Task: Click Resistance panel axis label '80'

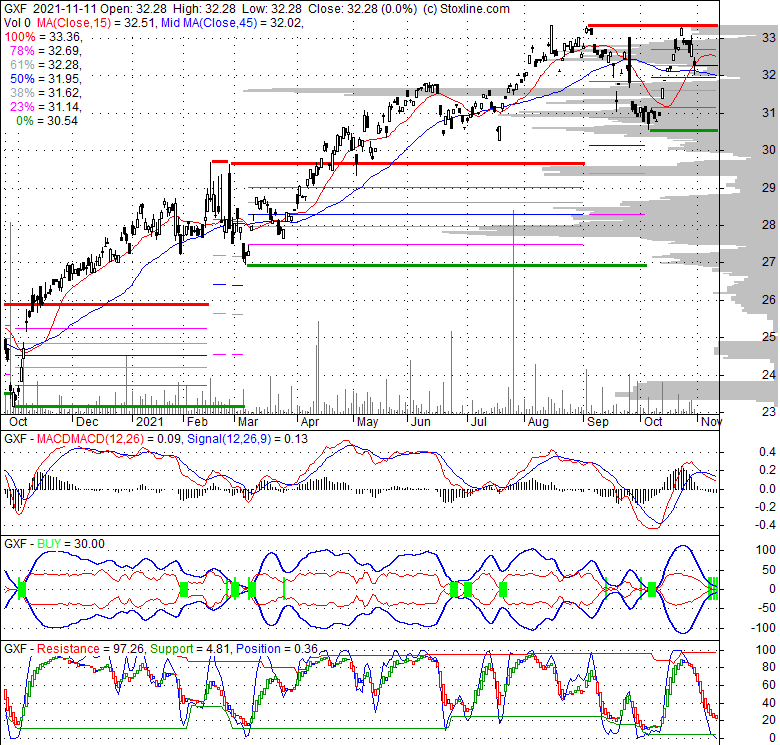Action: coord(769,667)
